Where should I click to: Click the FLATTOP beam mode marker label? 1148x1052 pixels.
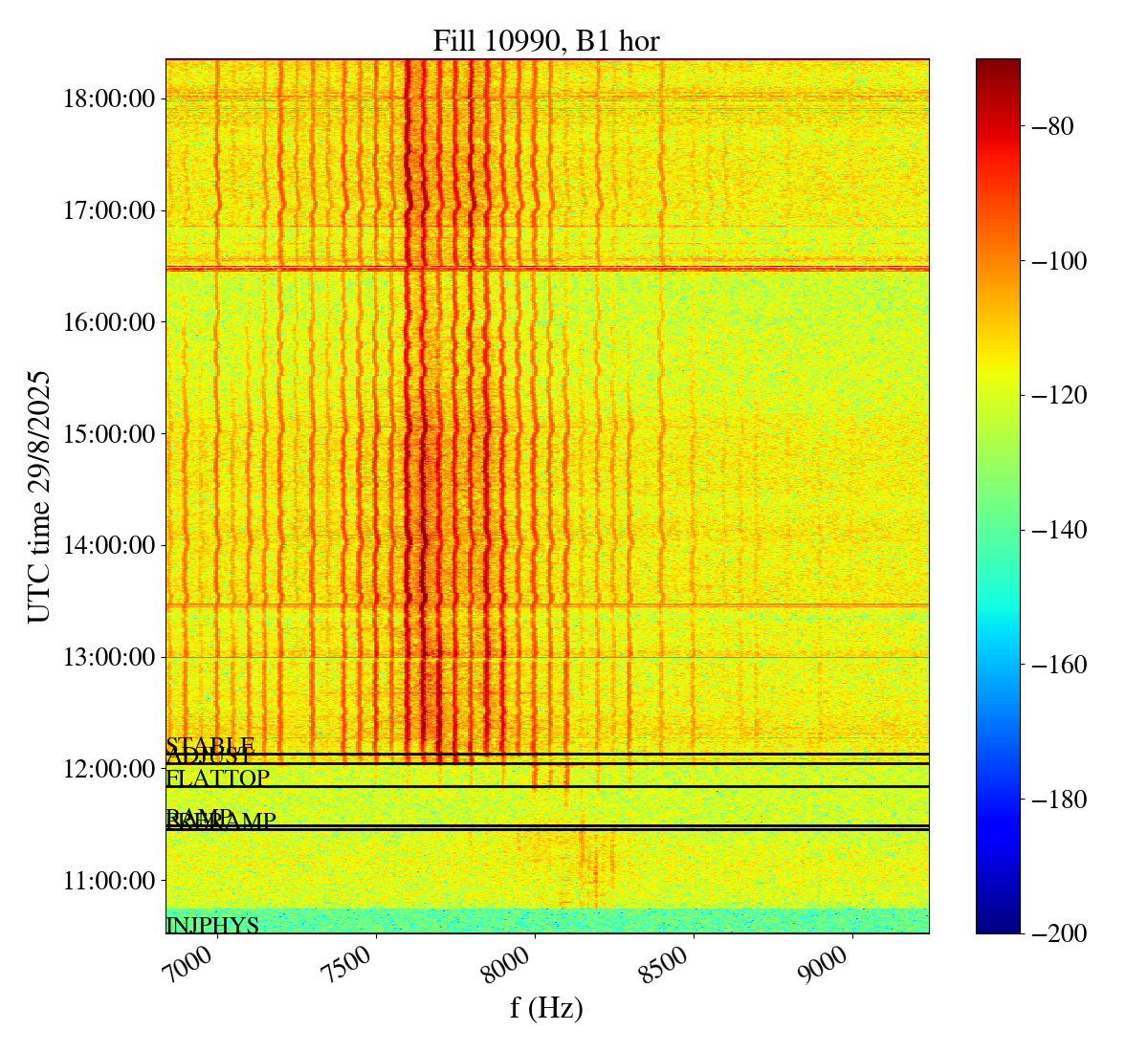click(x=218, y=778)
